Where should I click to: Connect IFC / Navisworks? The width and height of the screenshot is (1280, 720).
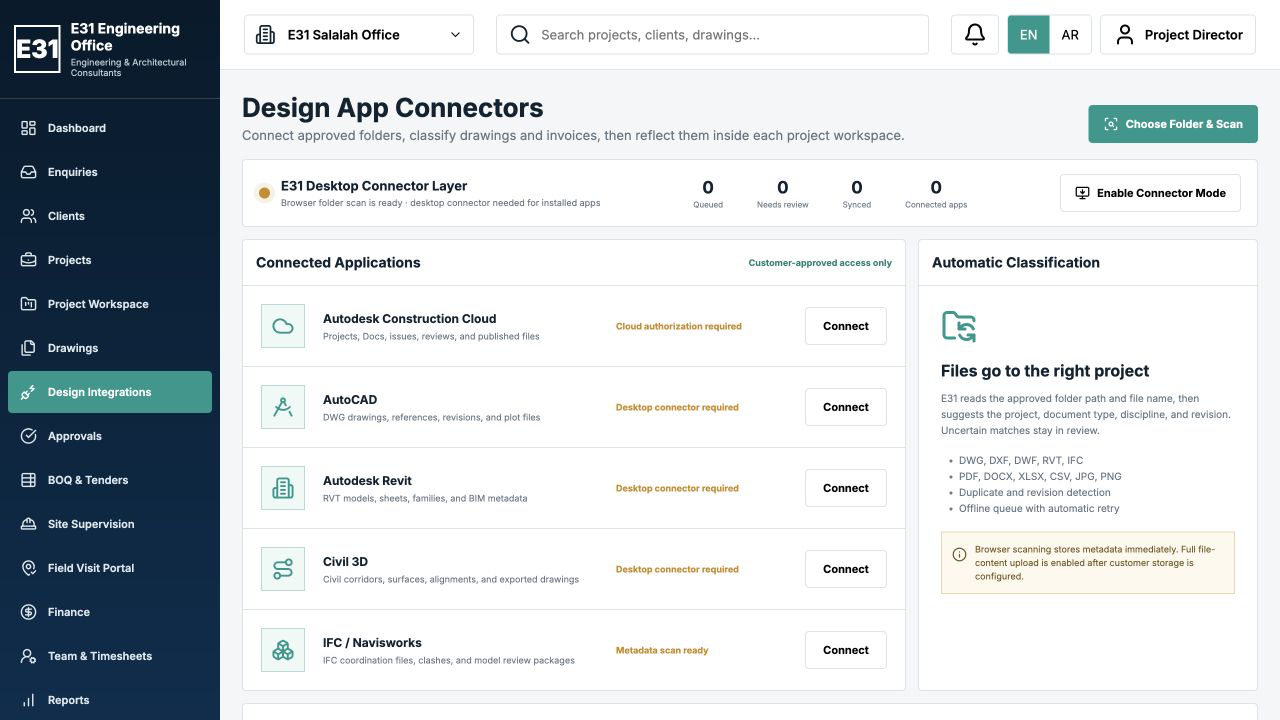(x=846, y=650)
